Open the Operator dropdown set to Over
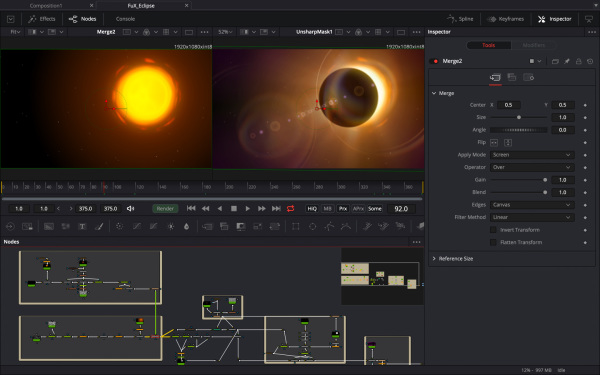The height and width of the screenshot is (375, 600). pos(532,167)
